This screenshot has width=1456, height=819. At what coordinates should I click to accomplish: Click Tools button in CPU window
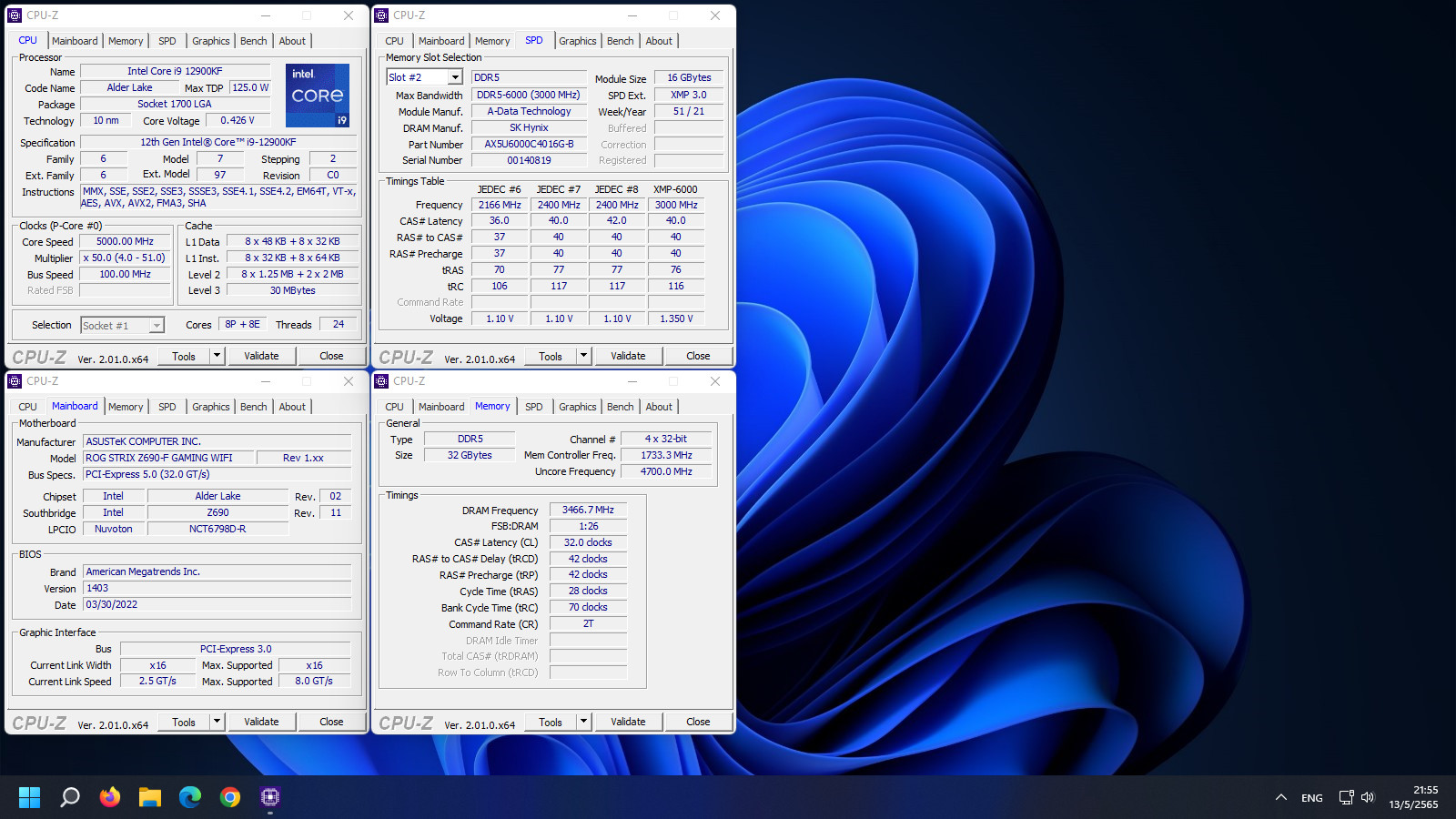184,356
